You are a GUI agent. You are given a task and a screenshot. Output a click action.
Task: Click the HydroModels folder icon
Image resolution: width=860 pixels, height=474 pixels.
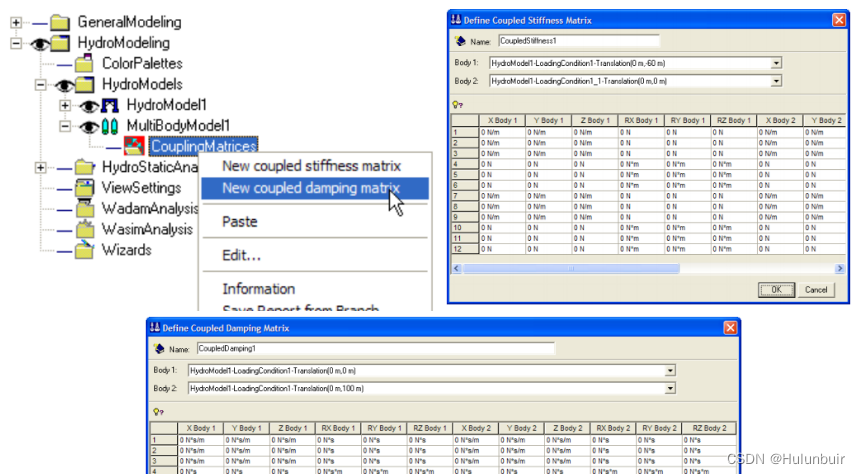click(84, 84)
